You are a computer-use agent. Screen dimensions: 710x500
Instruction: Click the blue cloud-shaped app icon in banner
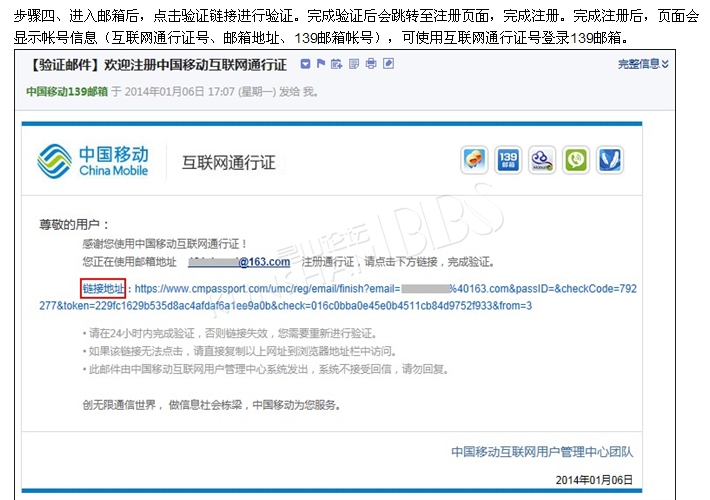pos(542,161)
